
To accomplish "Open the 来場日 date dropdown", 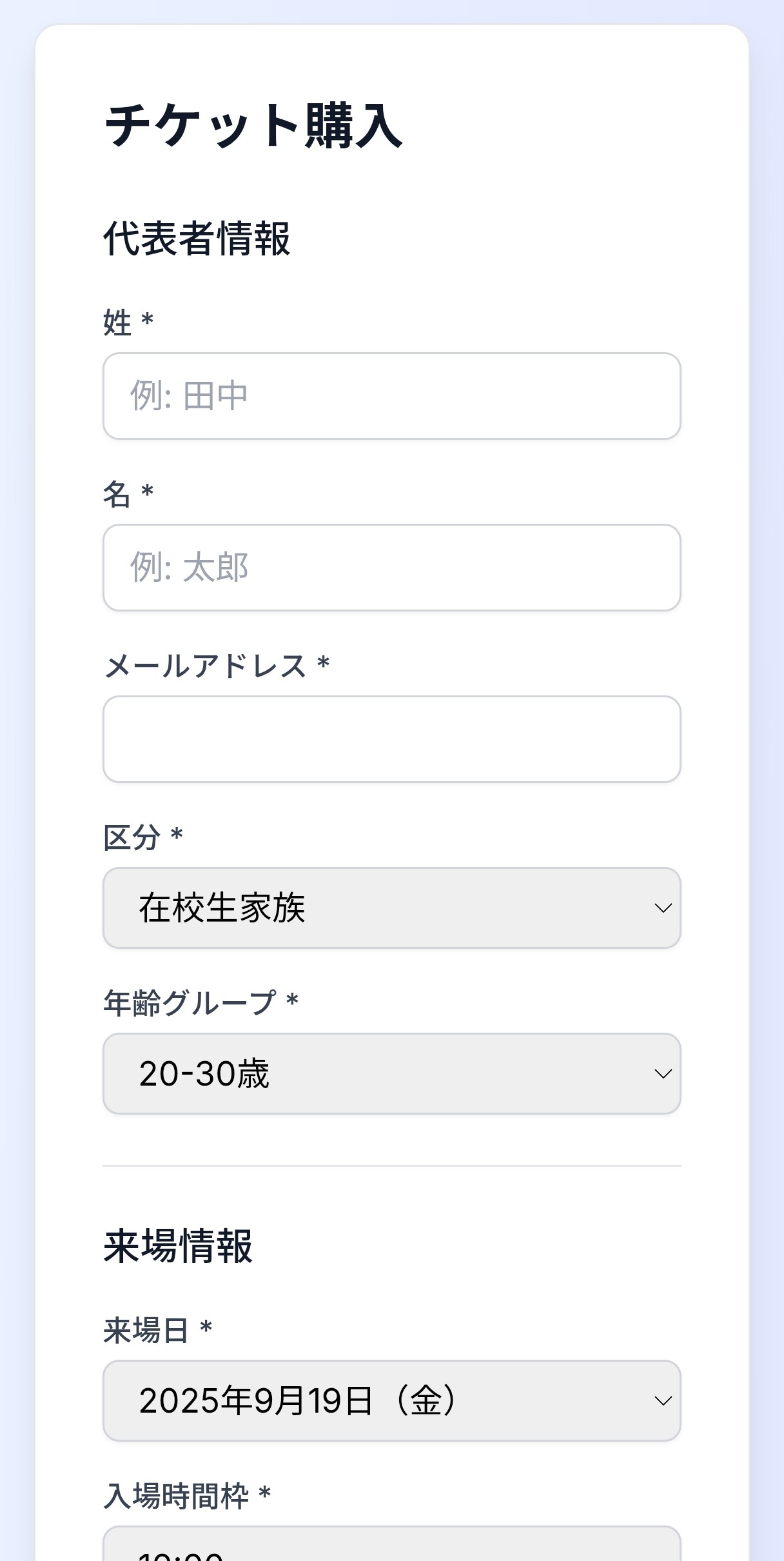I will pyautogui.click(x=391, y=1400).
